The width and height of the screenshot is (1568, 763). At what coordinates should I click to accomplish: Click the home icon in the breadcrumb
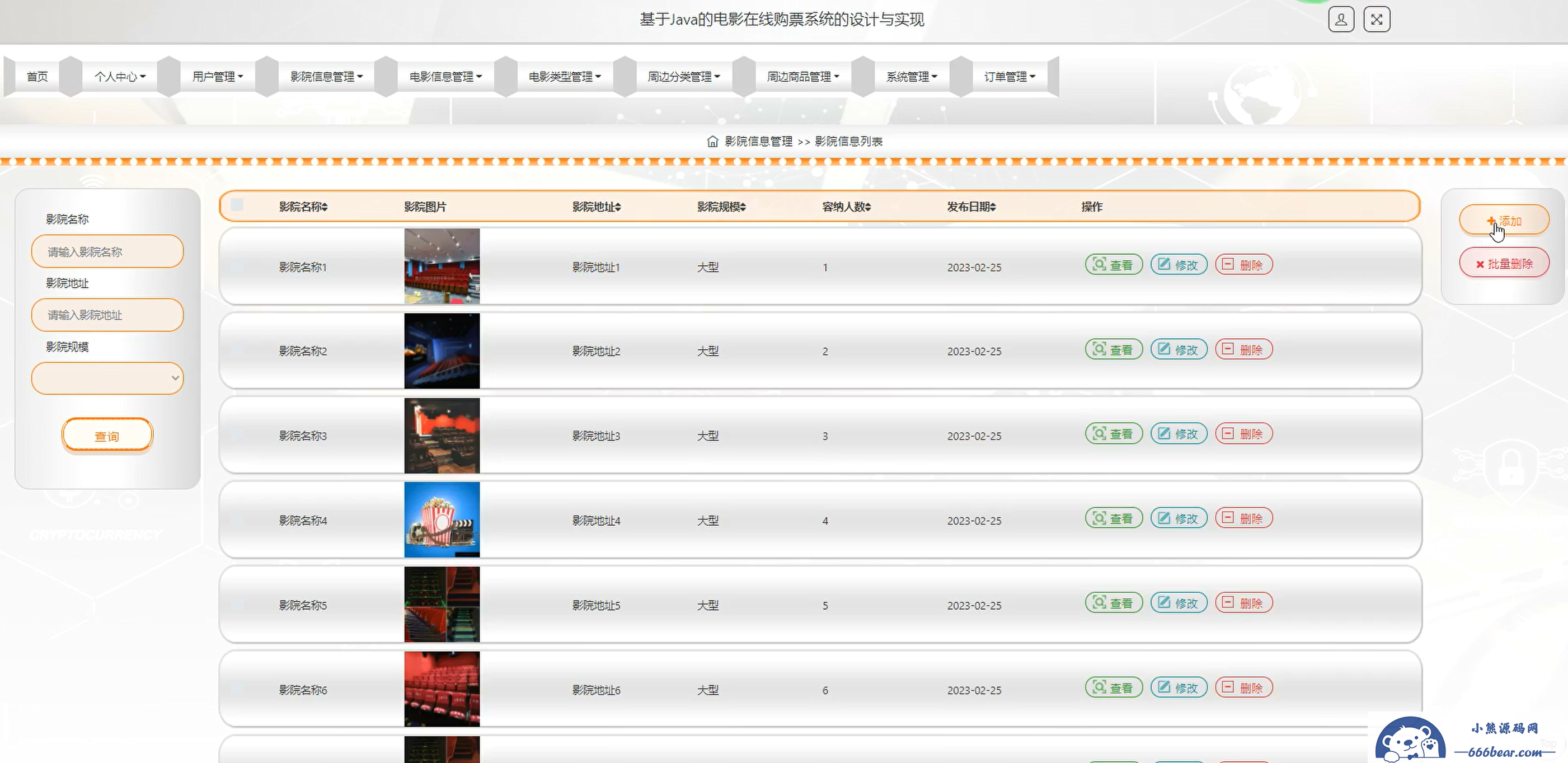712,141
